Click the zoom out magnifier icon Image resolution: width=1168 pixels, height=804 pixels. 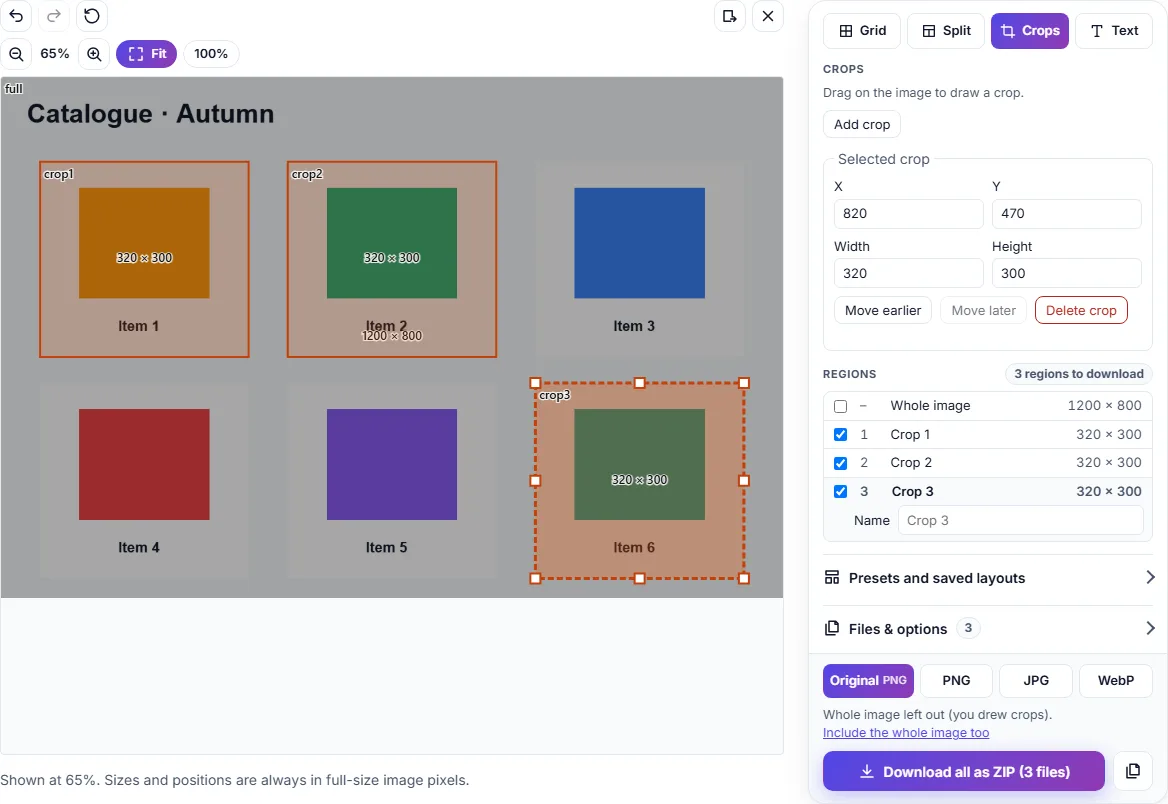[x=16, y=54]
